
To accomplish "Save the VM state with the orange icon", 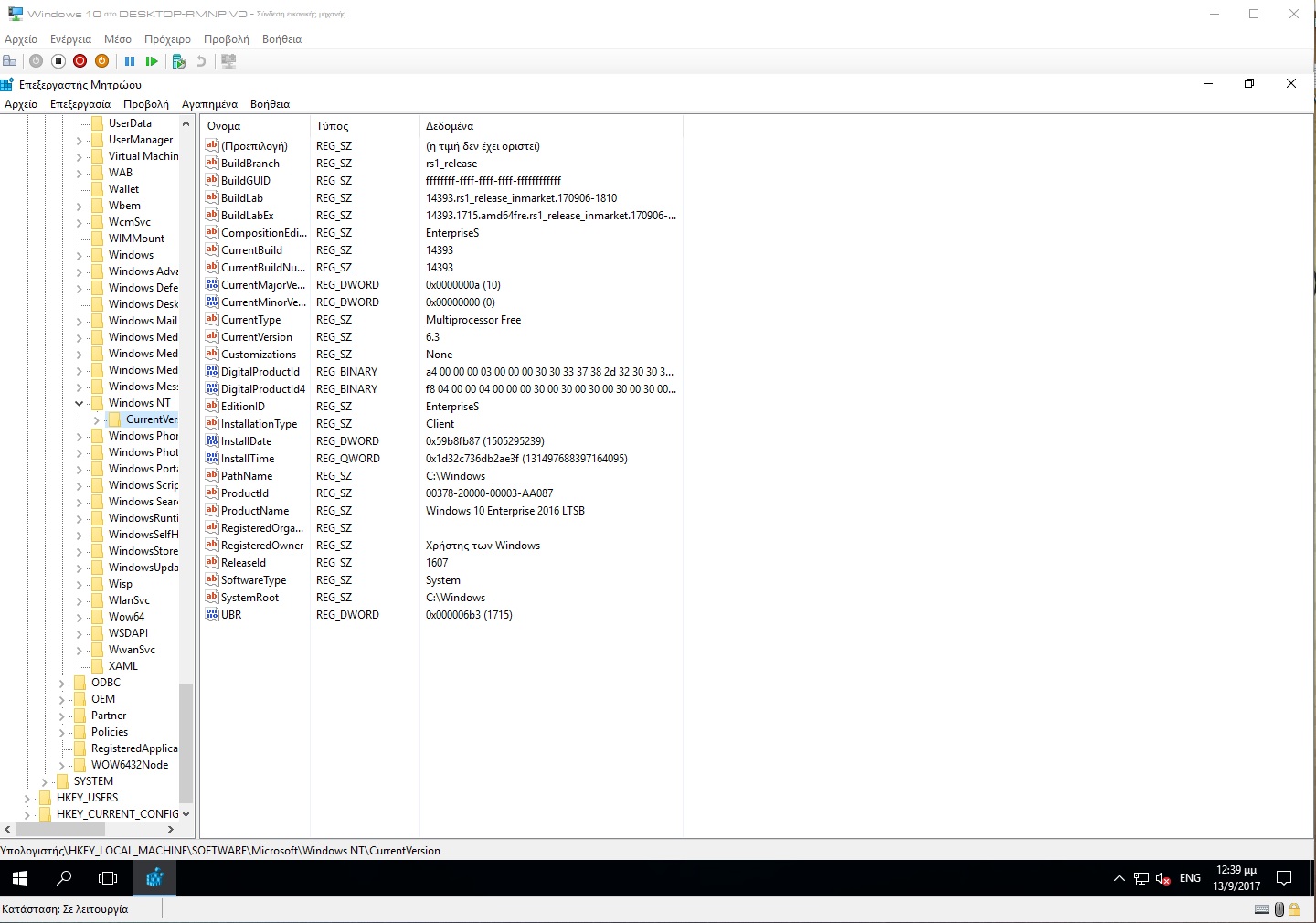I will (x=101, y=61).
